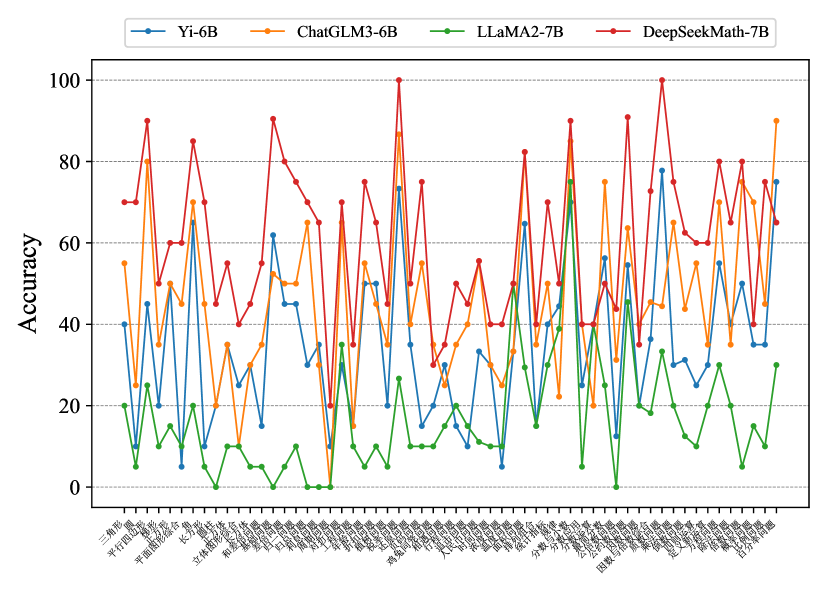Select the orange line marker in the legend
Image resolution: width=830 pixels, height=593 pixels.
click(x=267, y=32)
